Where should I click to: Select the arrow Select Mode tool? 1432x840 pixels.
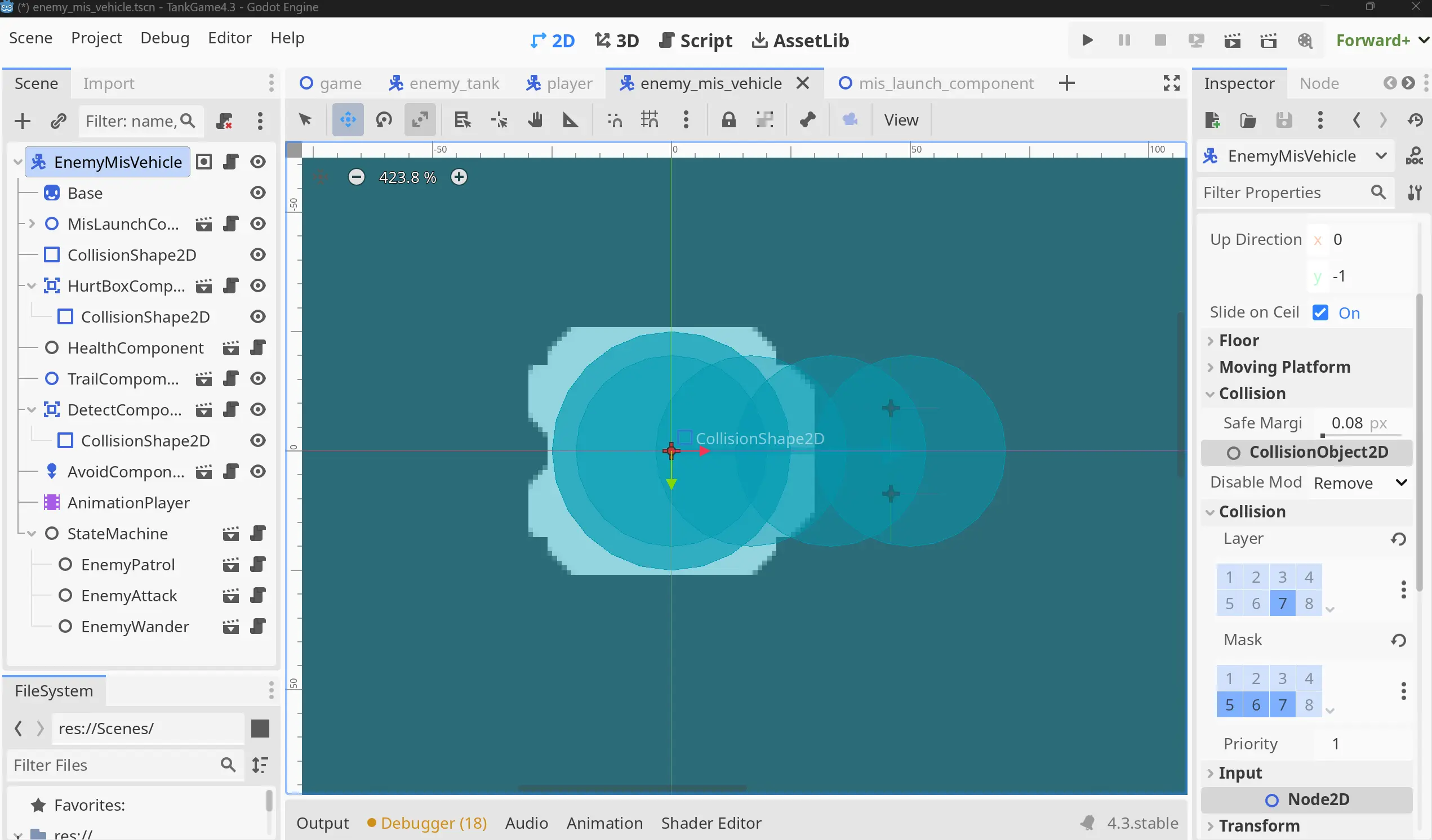(305, 120)
